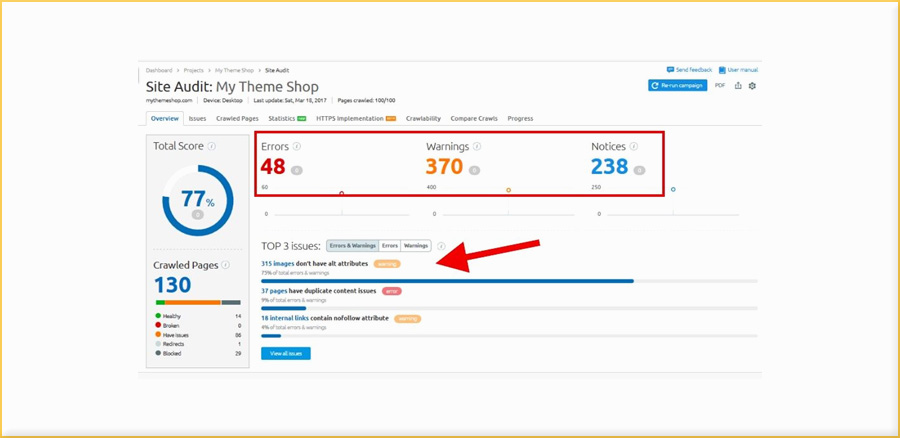The height and width of the screenshot is (438, 900).
Task: Export report using the PDF button
Action: pos(720,86)
